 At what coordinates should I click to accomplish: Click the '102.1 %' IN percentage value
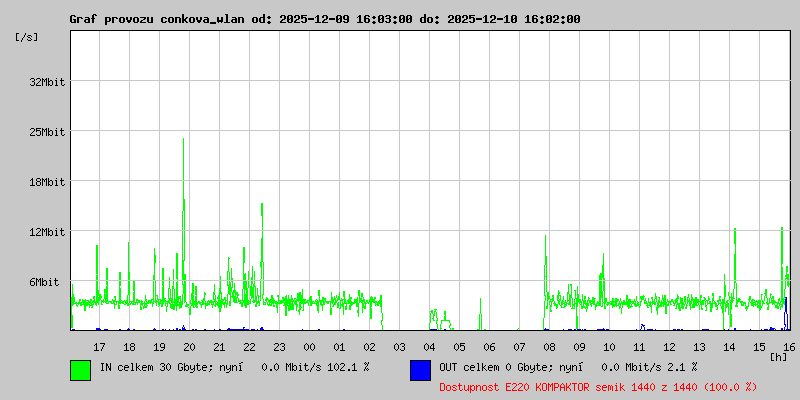tap(348, 367)
